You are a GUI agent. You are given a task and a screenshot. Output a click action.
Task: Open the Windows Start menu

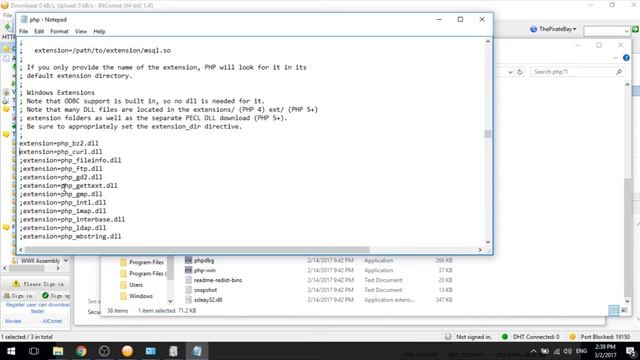(11, 351)
